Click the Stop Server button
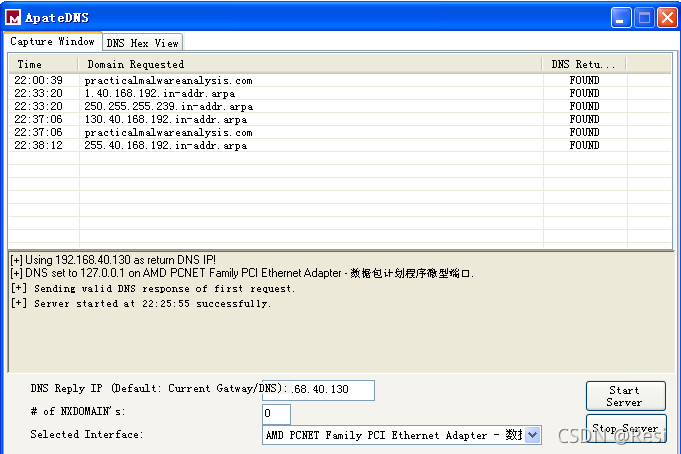This screenshot has width=681, height=454. (x=625, y=428)
